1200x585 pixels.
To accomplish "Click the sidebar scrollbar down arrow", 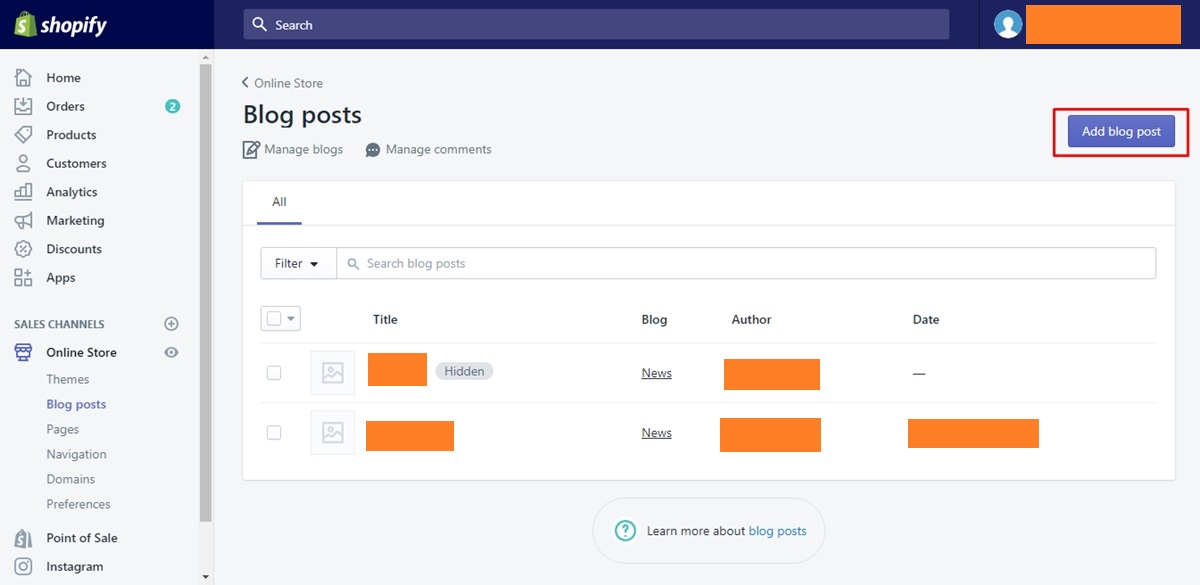I will coord(206,577).
